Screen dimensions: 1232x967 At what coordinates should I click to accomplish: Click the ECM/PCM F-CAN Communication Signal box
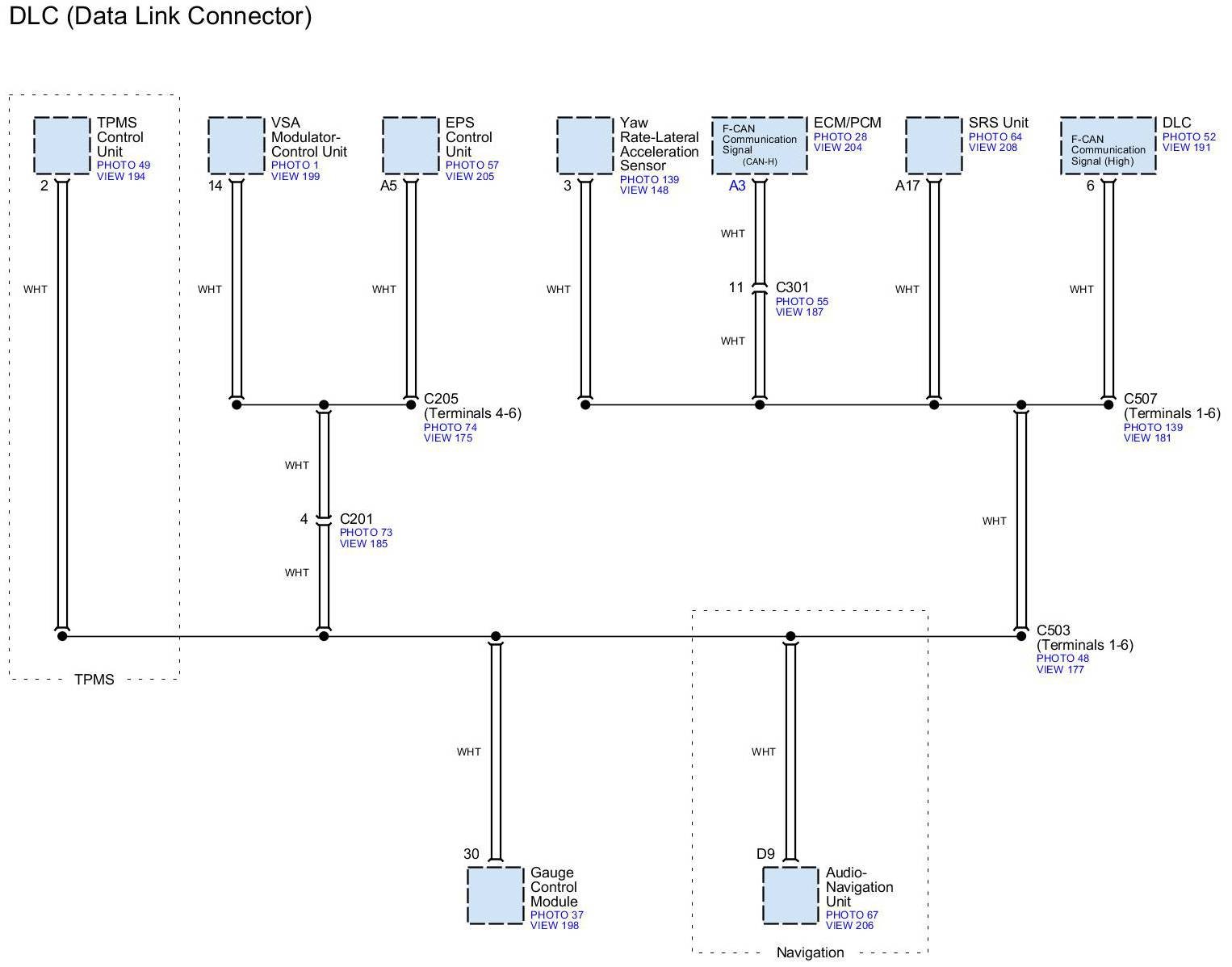point(759,145)
